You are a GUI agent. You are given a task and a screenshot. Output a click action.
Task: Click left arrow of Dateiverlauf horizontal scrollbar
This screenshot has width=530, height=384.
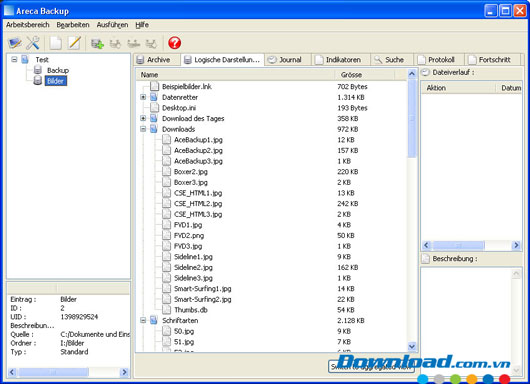(426, 245)
